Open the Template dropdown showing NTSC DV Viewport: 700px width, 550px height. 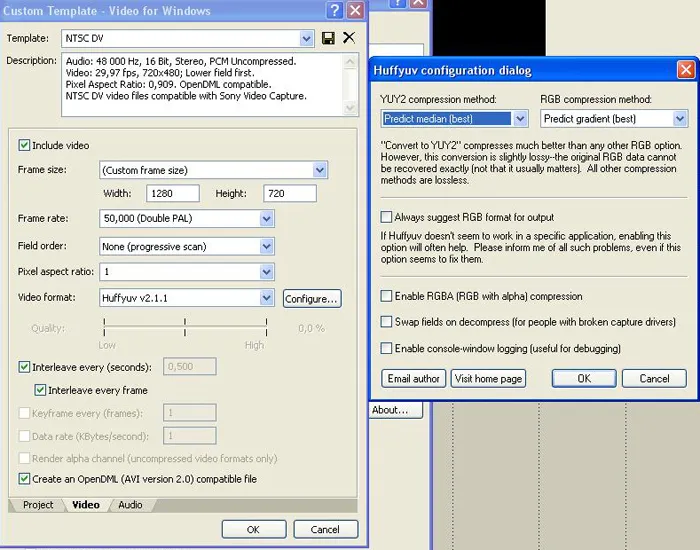tap(306, 38)
